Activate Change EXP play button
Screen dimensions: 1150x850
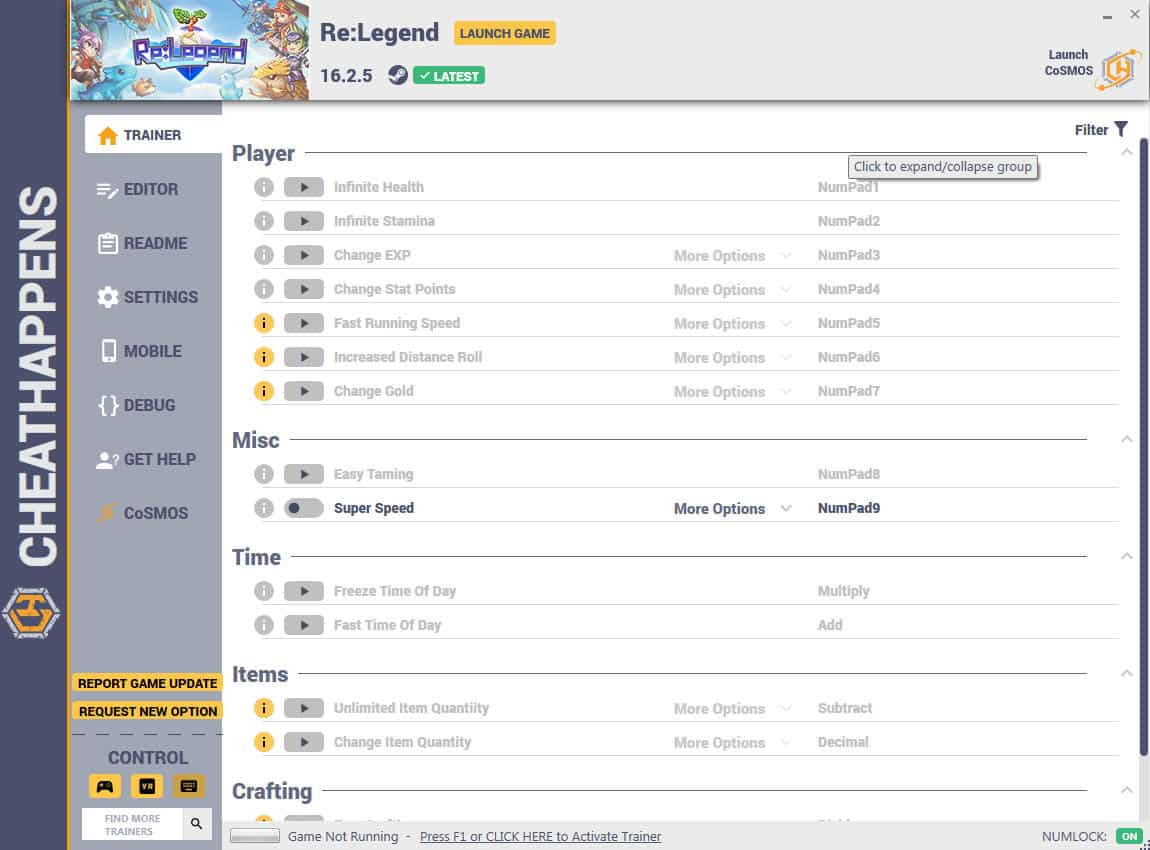pyautogui.click(x=304, y=255)
